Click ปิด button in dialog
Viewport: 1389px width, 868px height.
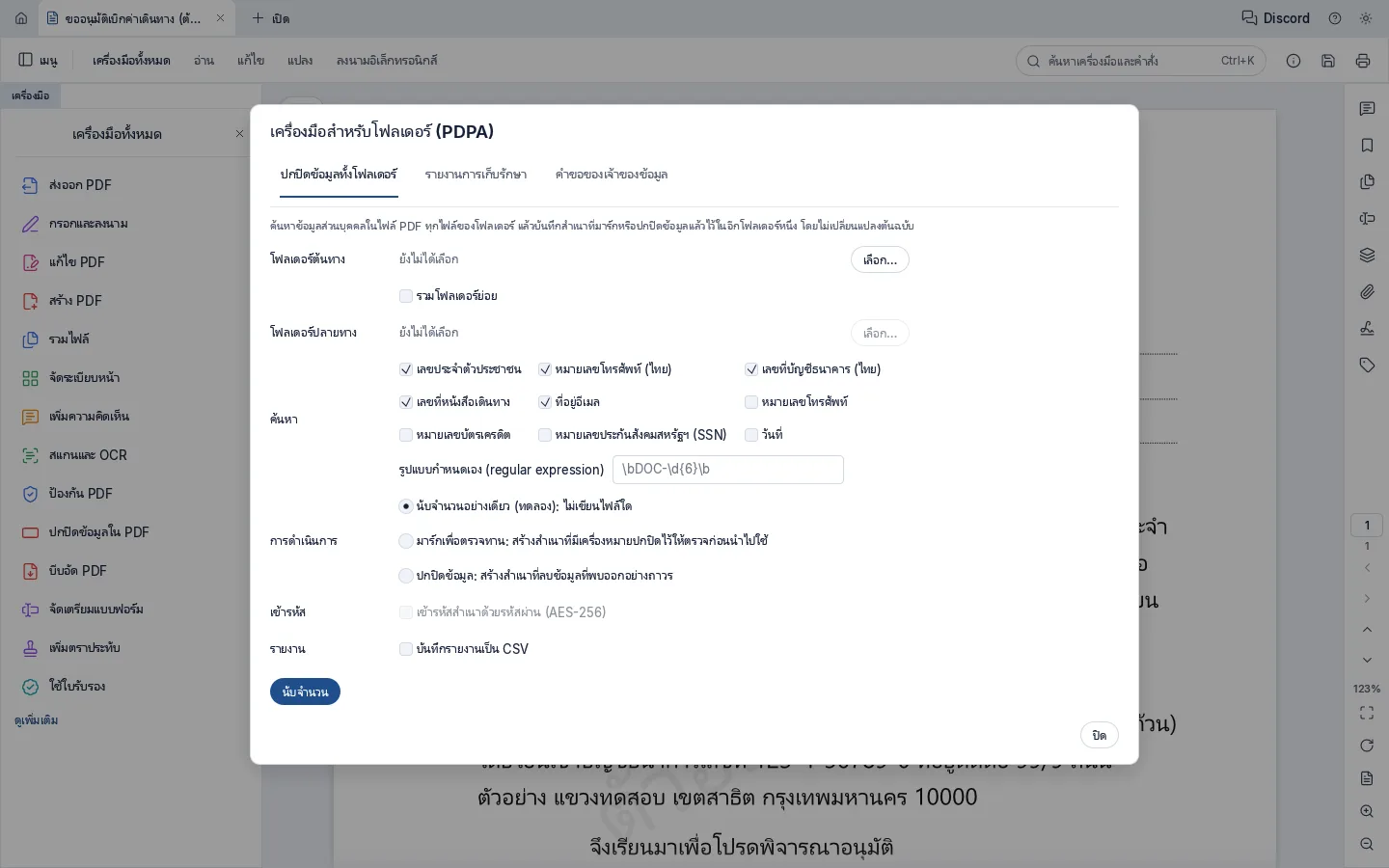(1100, 735)
